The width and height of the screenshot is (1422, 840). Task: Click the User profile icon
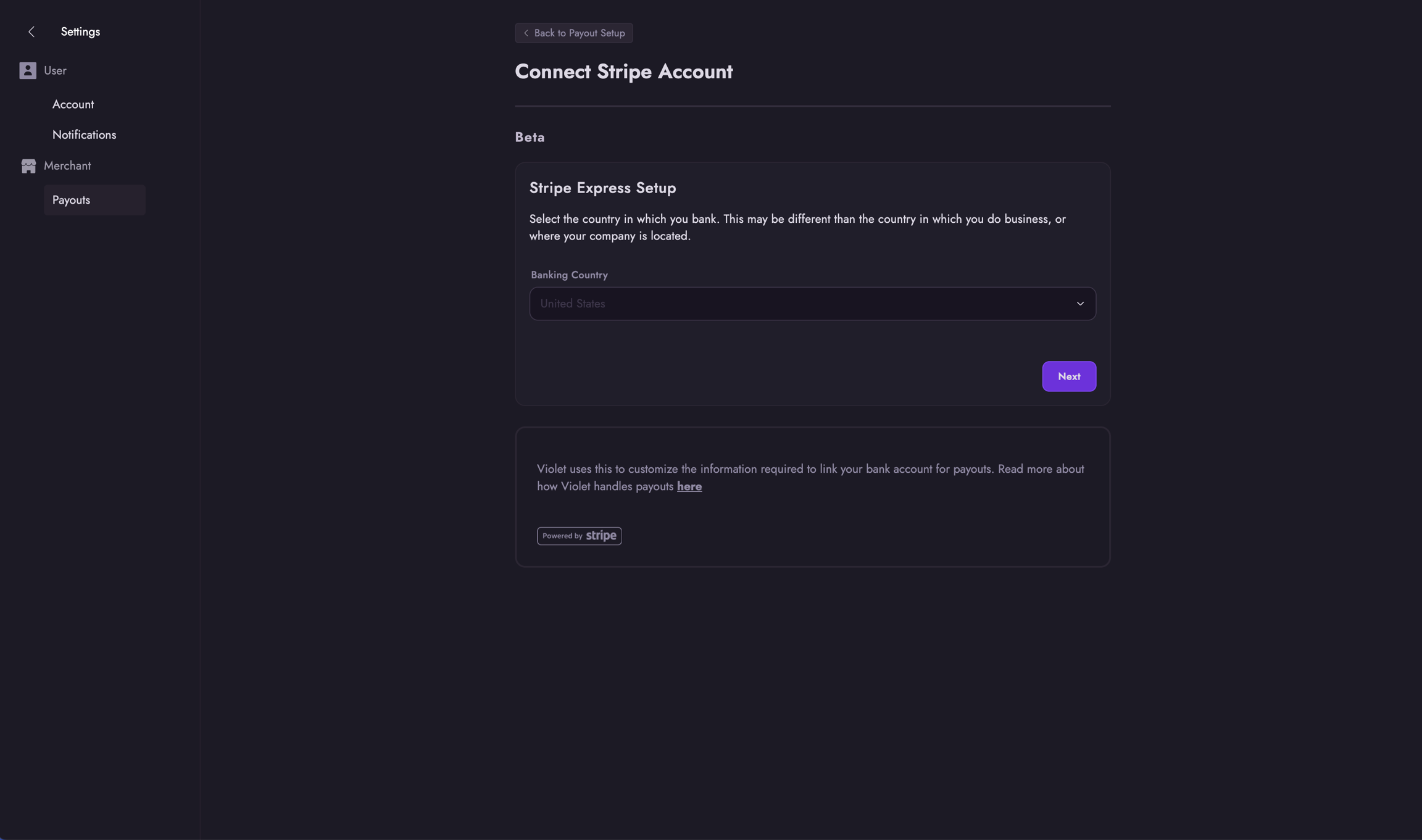coord(28,70)
